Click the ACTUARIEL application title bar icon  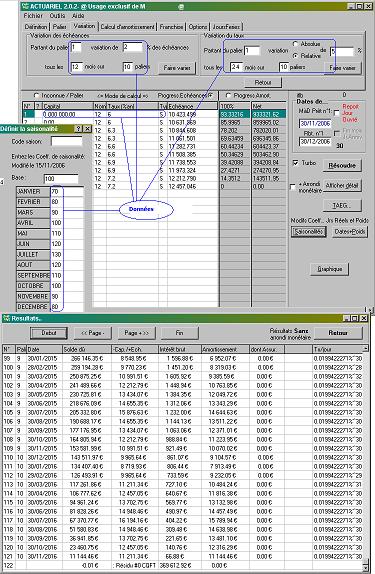click(25, 6)
